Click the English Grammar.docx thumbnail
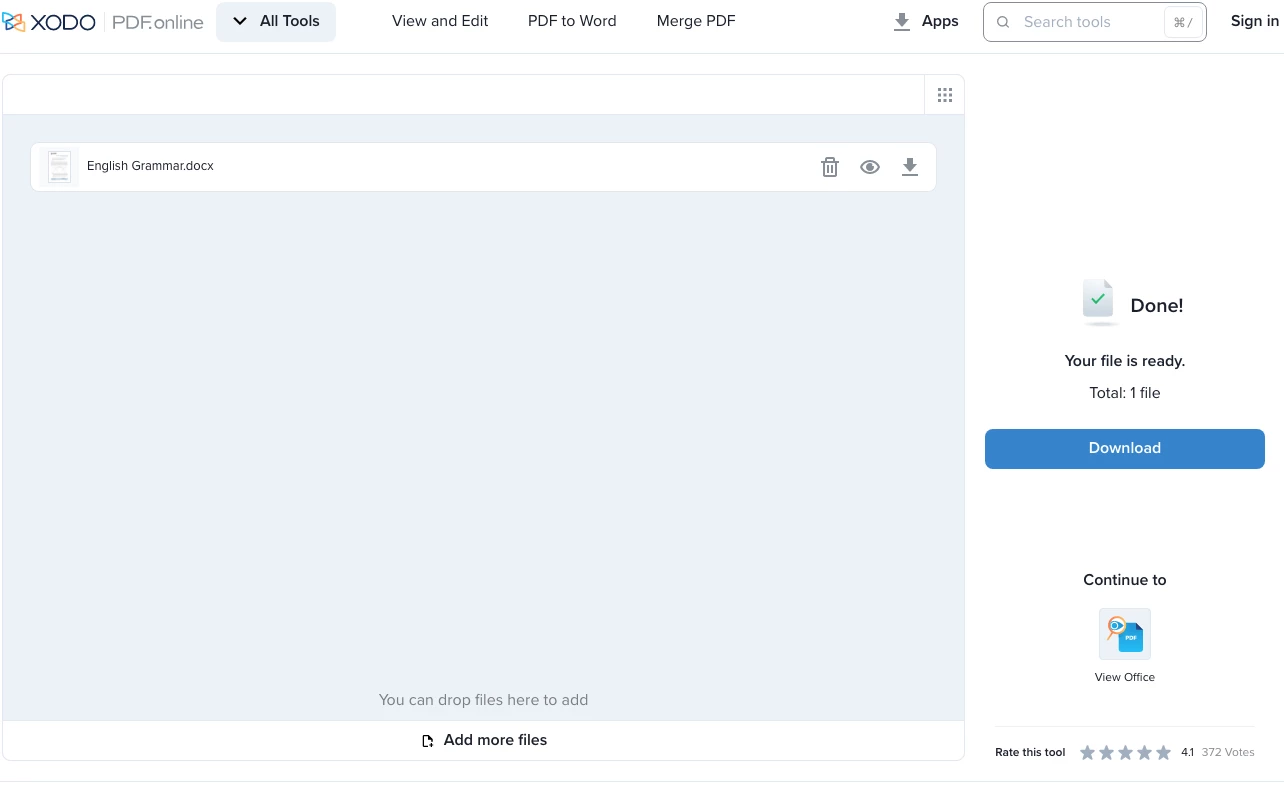This screenshot has width=1284, height=785. (59, 167)
